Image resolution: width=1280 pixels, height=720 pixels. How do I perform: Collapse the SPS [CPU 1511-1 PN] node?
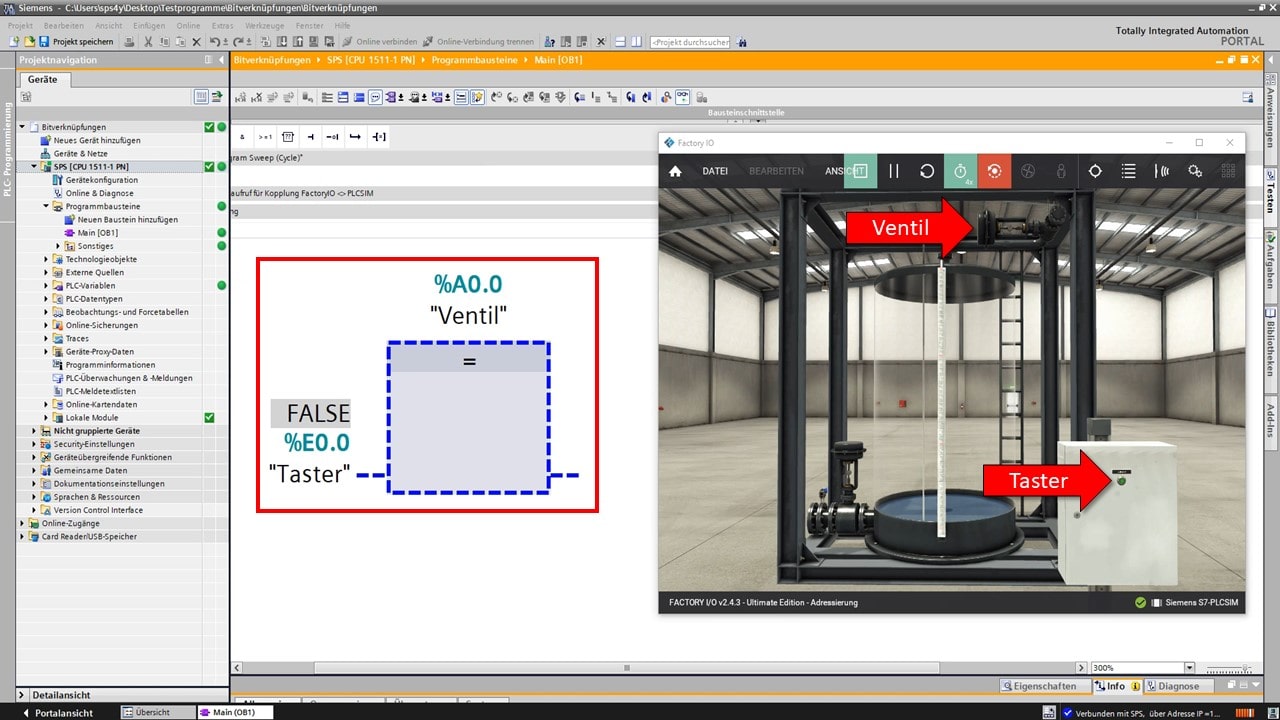pyautogui.click(x=34, y=167)
